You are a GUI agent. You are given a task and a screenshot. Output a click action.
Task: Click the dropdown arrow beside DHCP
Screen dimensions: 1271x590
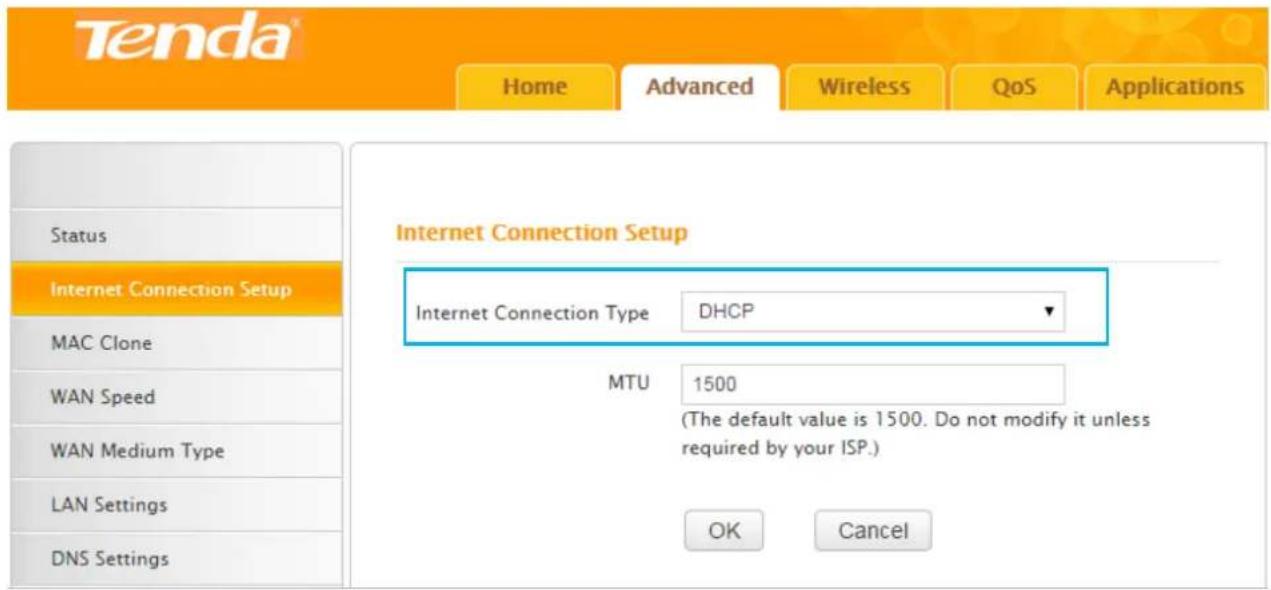pos(1049,312)
